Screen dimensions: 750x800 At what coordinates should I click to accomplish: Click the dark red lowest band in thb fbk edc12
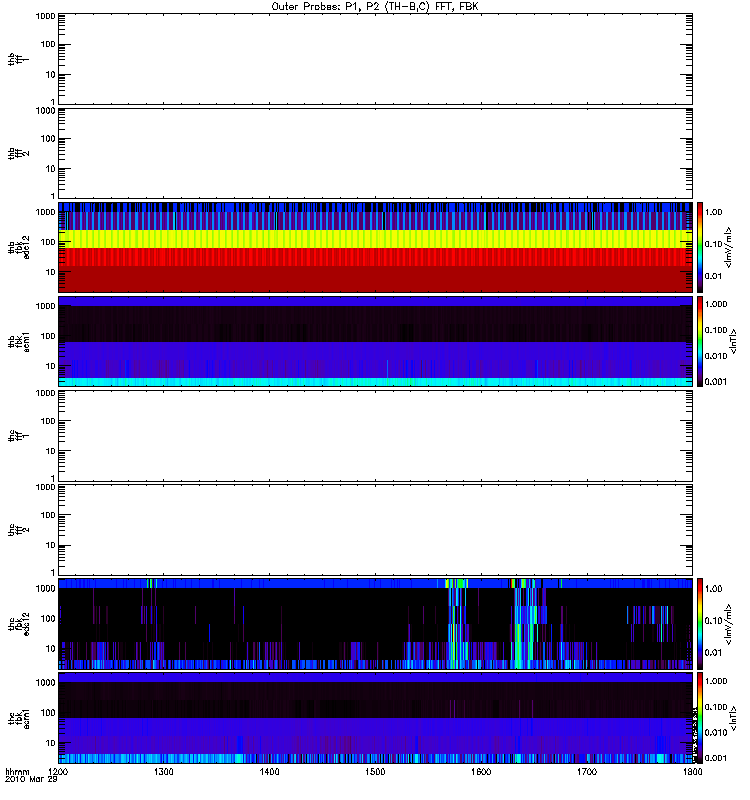(x=376, y=279)
